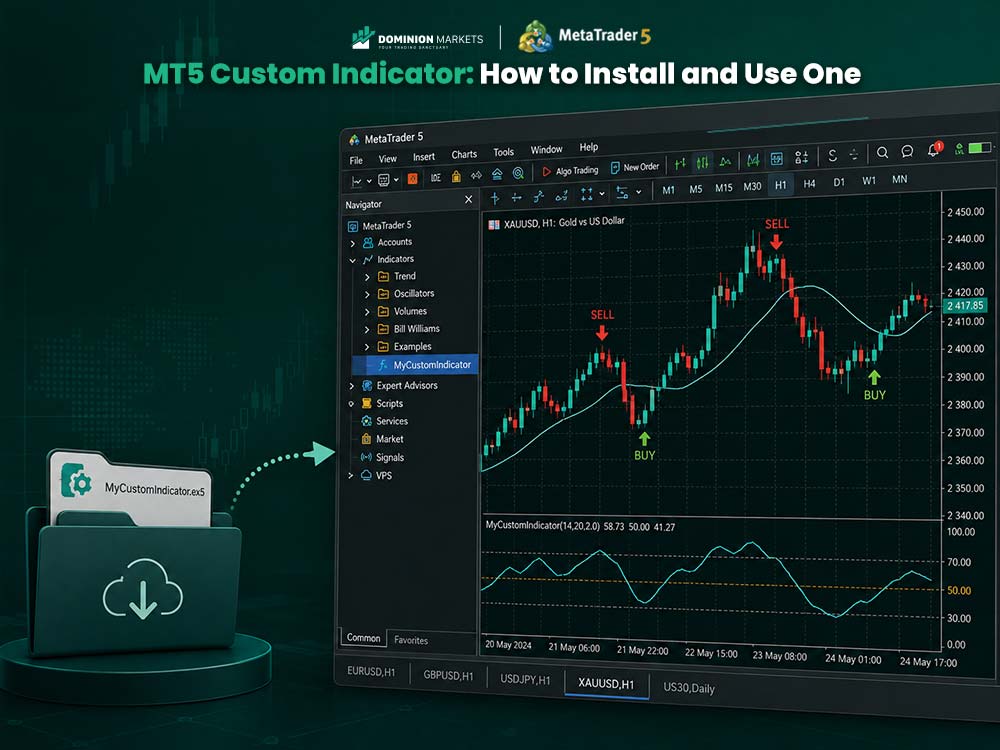Click the S-shaped refresh icon
The image size is (1000, 750).
[832, 155]
